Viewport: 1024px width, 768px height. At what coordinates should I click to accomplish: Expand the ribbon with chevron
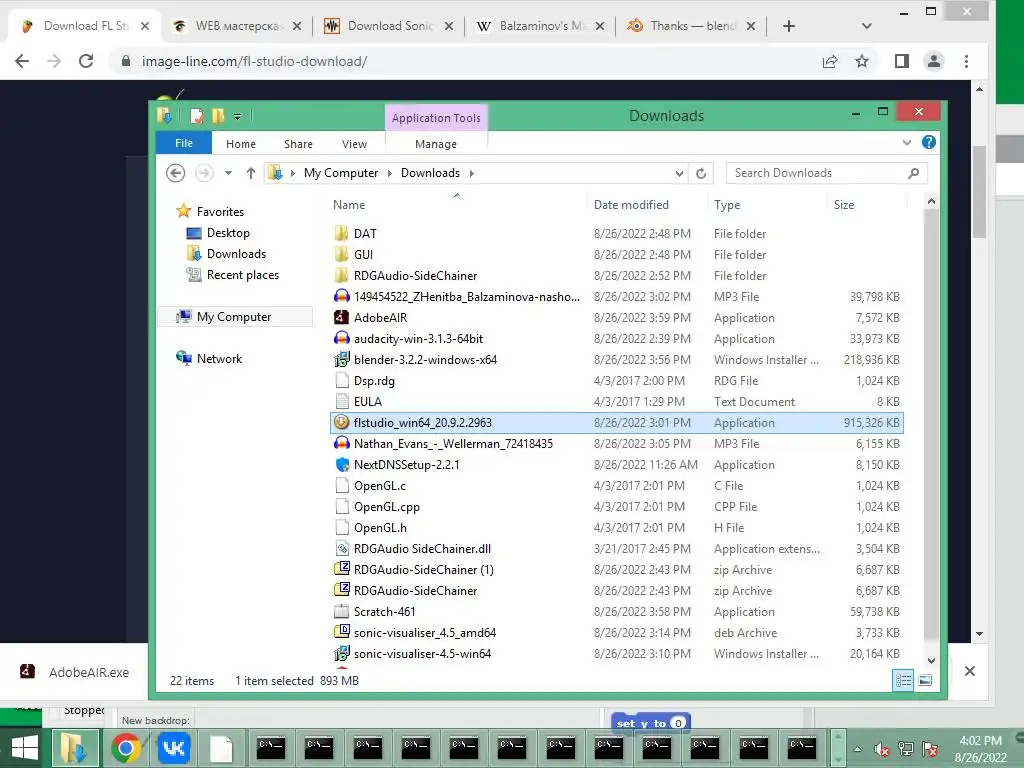[906, 142]
